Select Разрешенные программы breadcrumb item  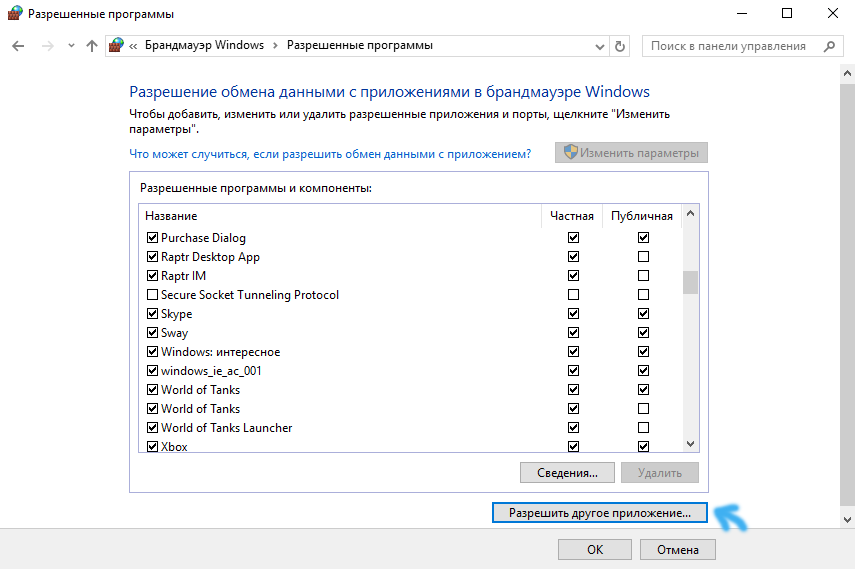[360, 46]
